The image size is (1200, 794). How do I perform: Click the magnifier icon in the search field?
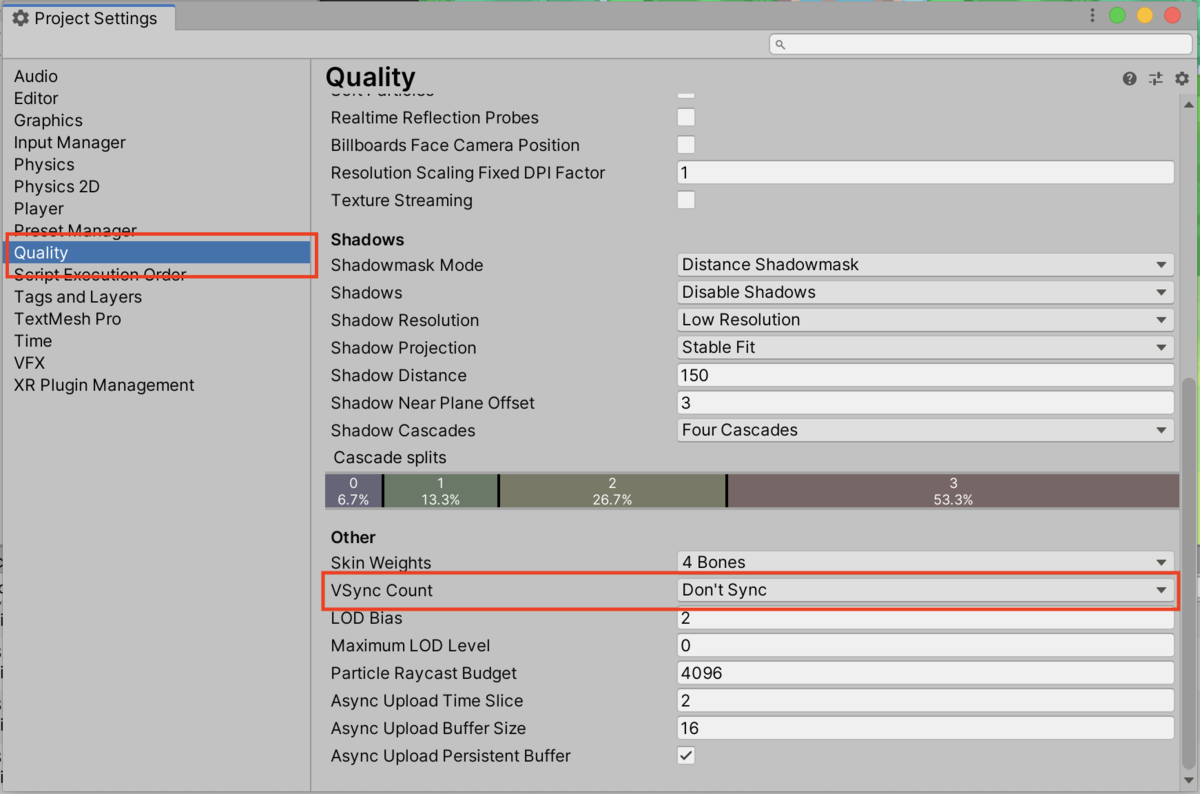(779, 44)
